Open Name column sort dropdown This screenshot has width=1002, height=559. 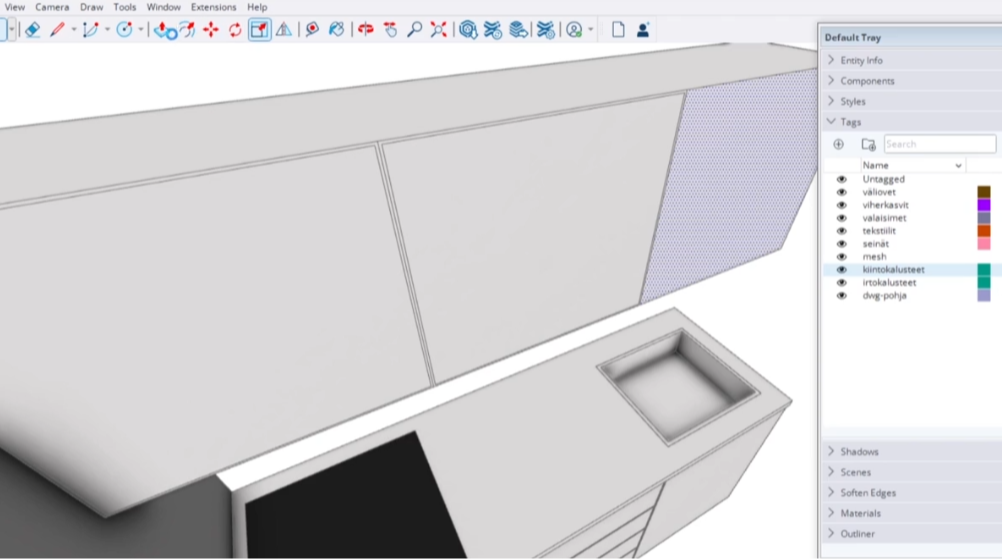pos(958,165)
